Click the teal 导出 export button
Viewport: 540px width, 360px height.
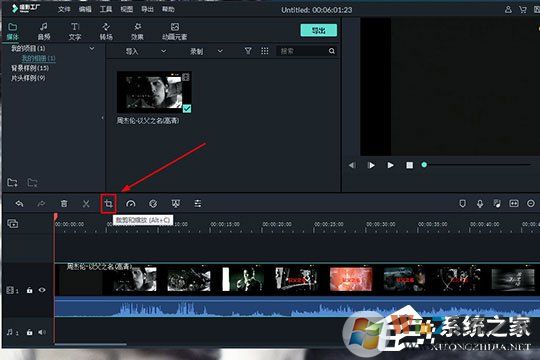click(x=319, y=30)
